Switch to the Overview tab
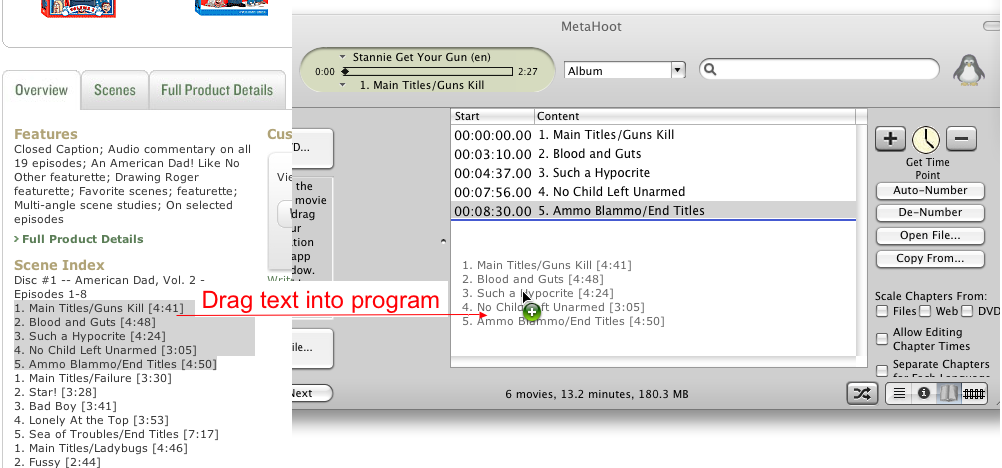This screenshot has width=1002, height=468. point(42,90)
